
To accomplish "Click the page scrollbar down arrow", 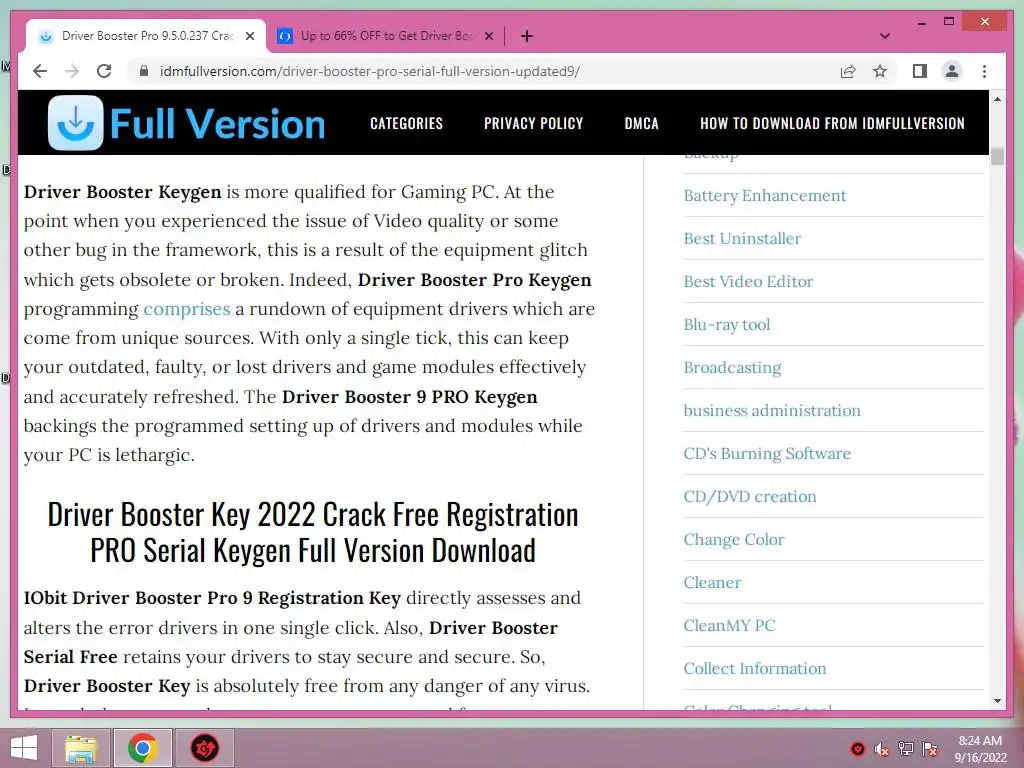I will click(x=997, y=701).
